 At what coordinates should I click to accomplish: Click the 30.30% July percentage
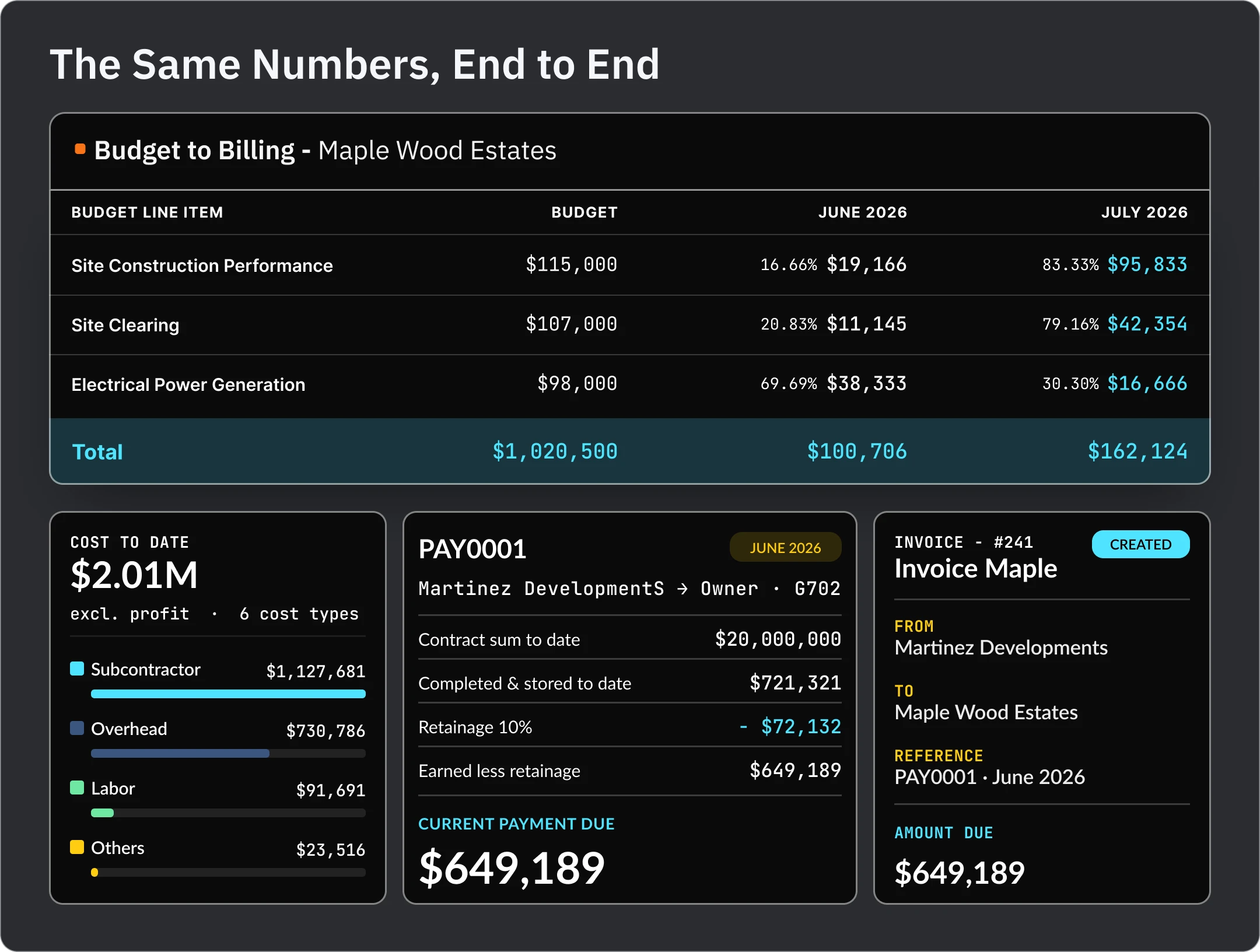pyautogui.click(x=1070, y=384)
